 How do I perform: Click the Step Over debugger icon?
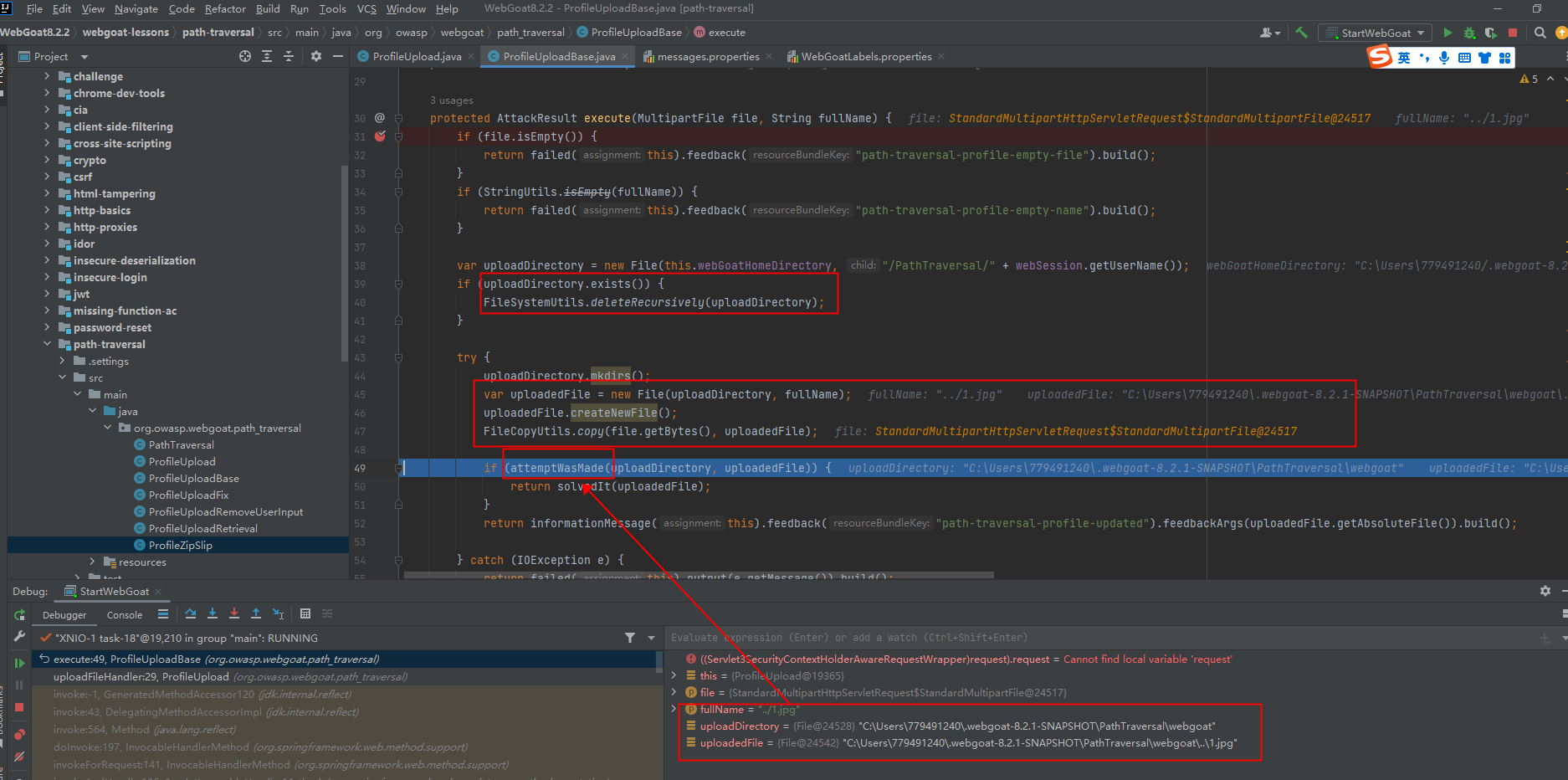point(191,613)
